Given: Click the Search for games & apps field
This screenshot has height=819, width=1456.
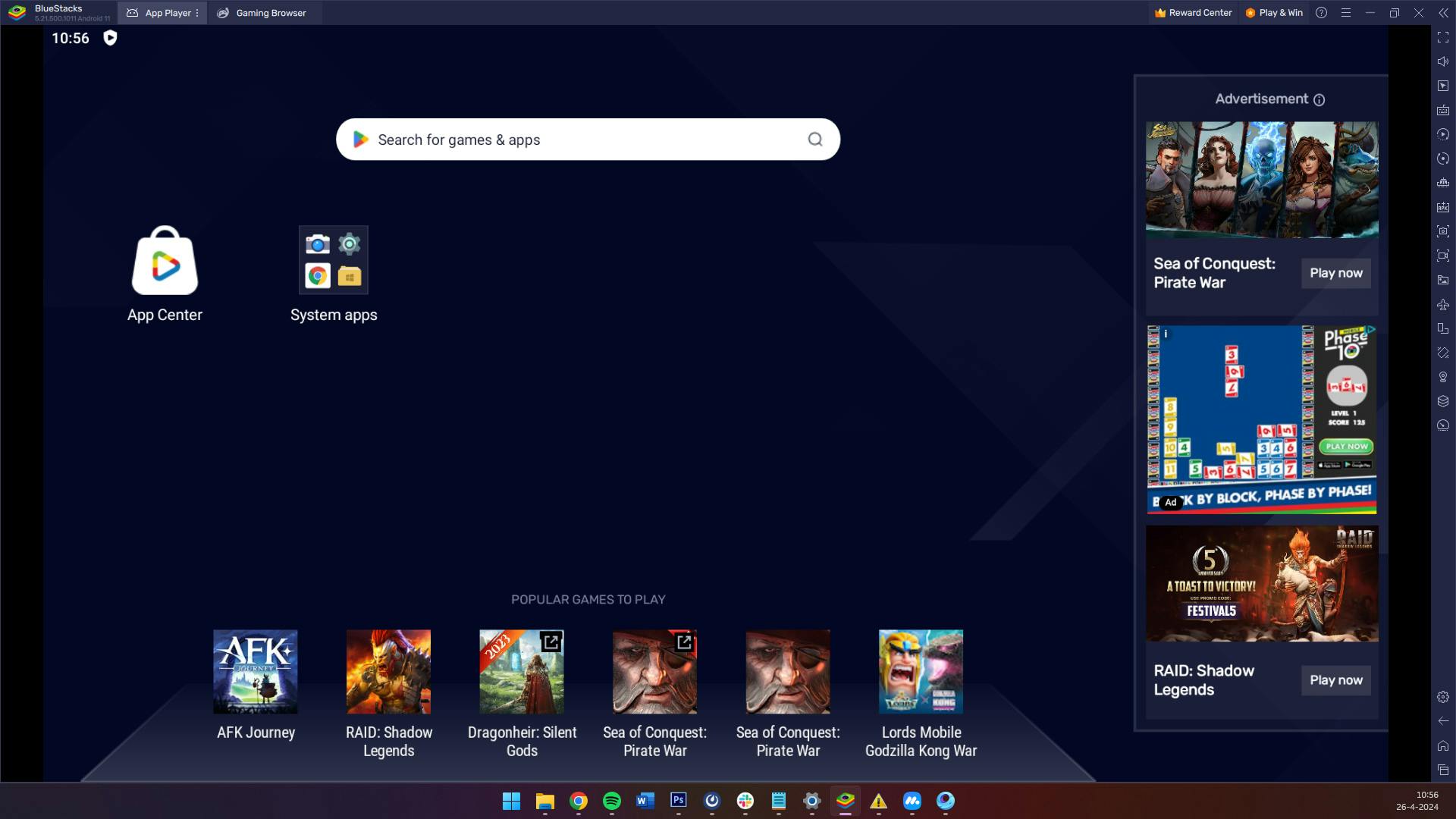Looking at the screenshot, I should (576, 140).
